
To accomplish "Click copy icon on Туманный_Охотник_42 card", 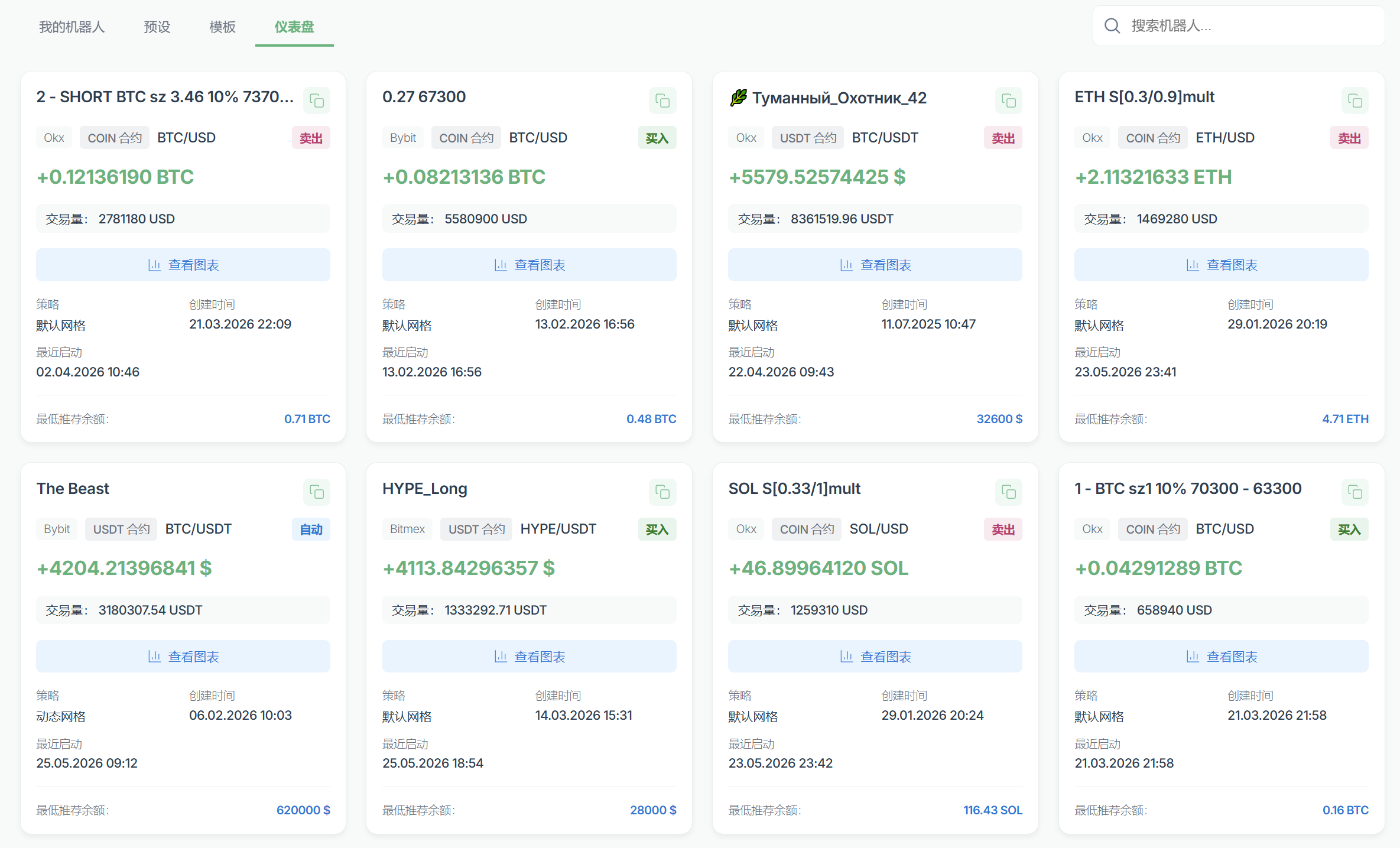I will coord(1009,100).
